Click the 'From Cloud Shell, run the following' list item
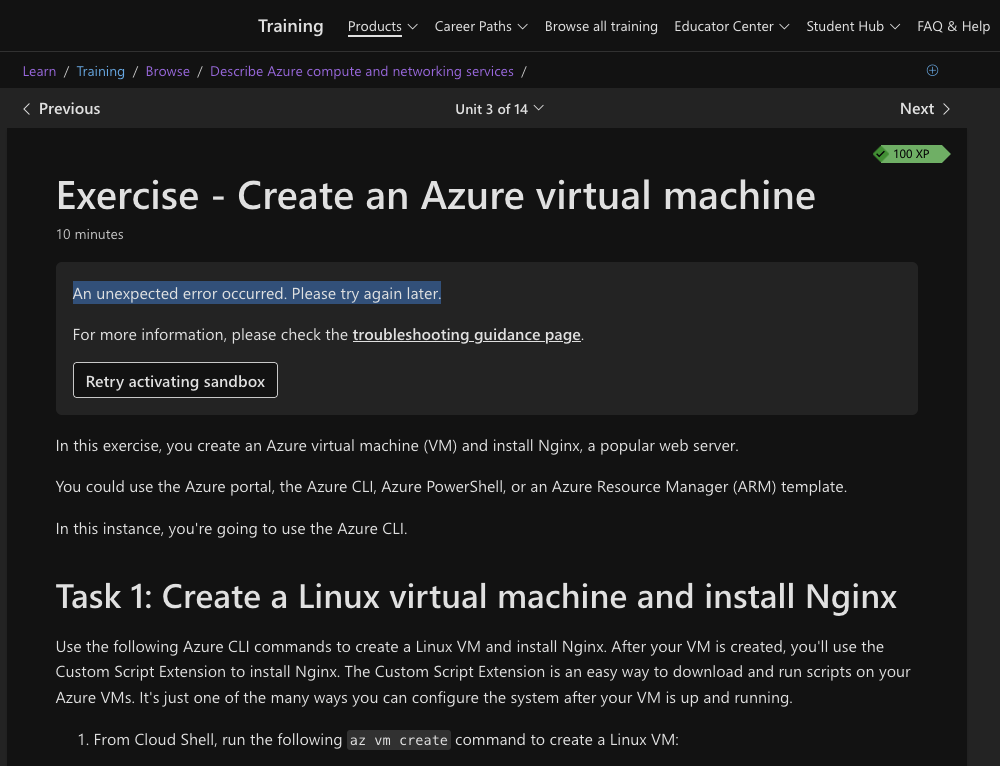 386,740
